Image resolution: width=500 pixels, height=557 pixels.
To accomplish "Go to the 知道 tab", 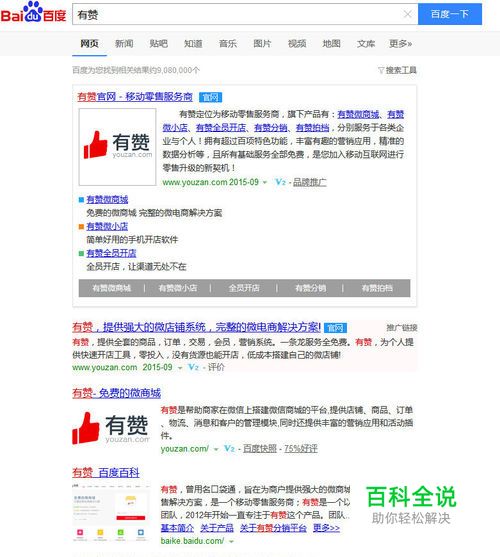I will click(x=193, y=44).
